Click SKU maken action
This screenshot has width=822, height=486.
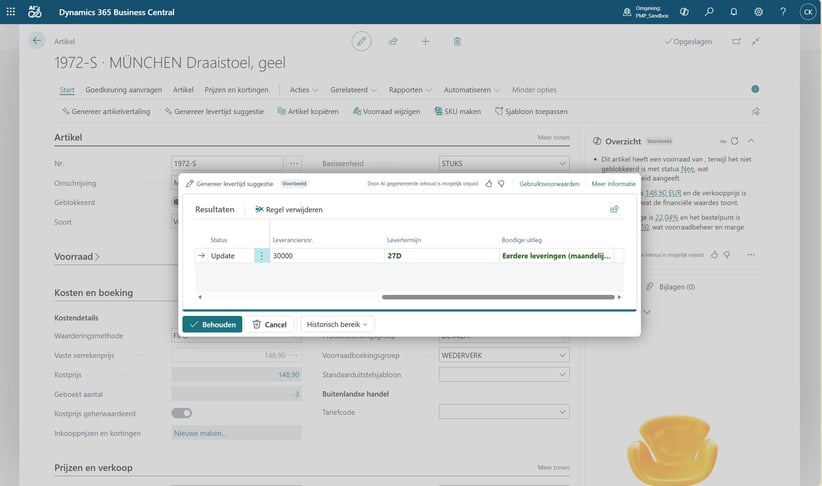(458, 111)
